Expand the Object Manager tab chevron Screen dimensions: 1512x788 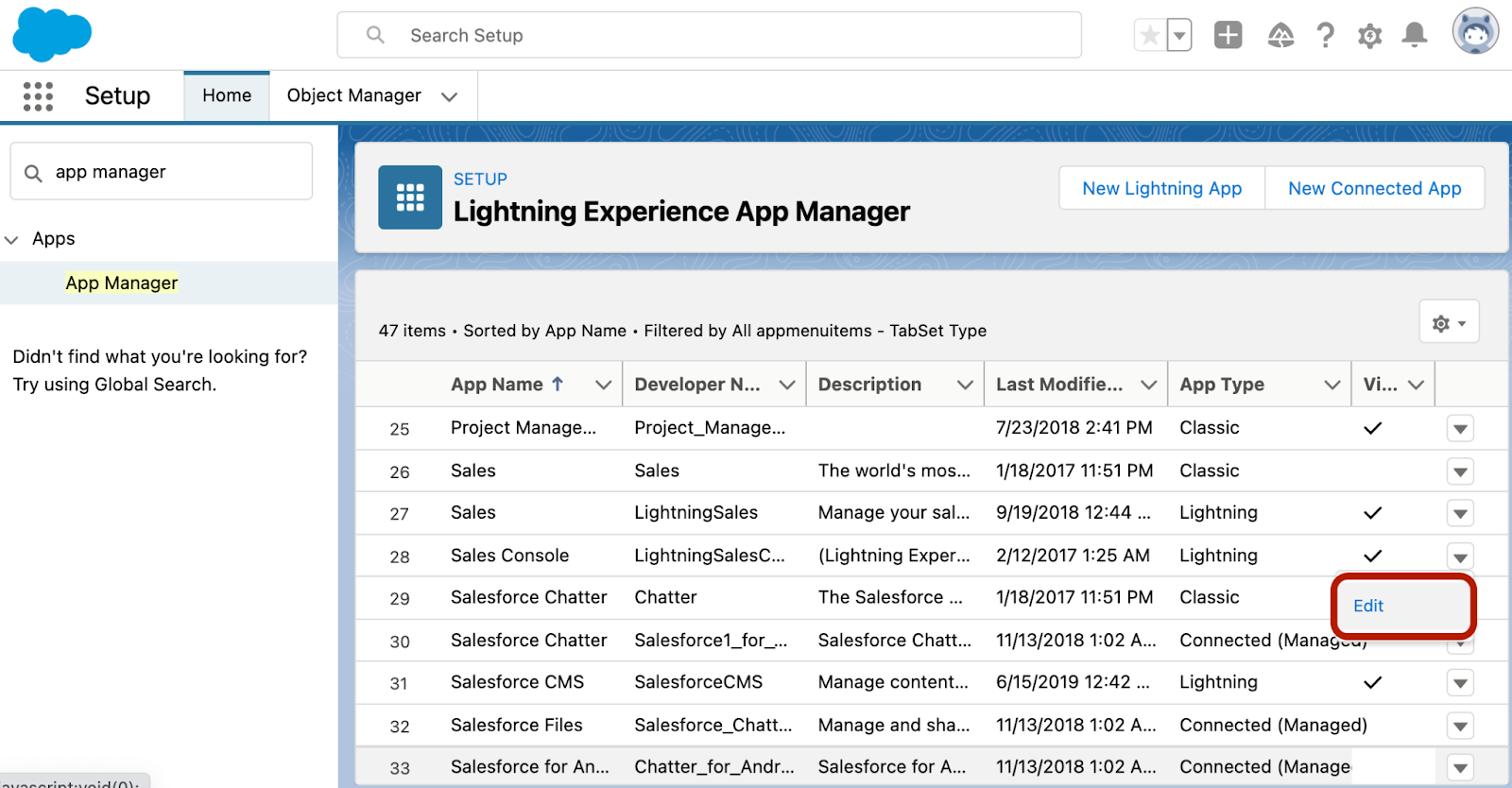tap(450, 96)
